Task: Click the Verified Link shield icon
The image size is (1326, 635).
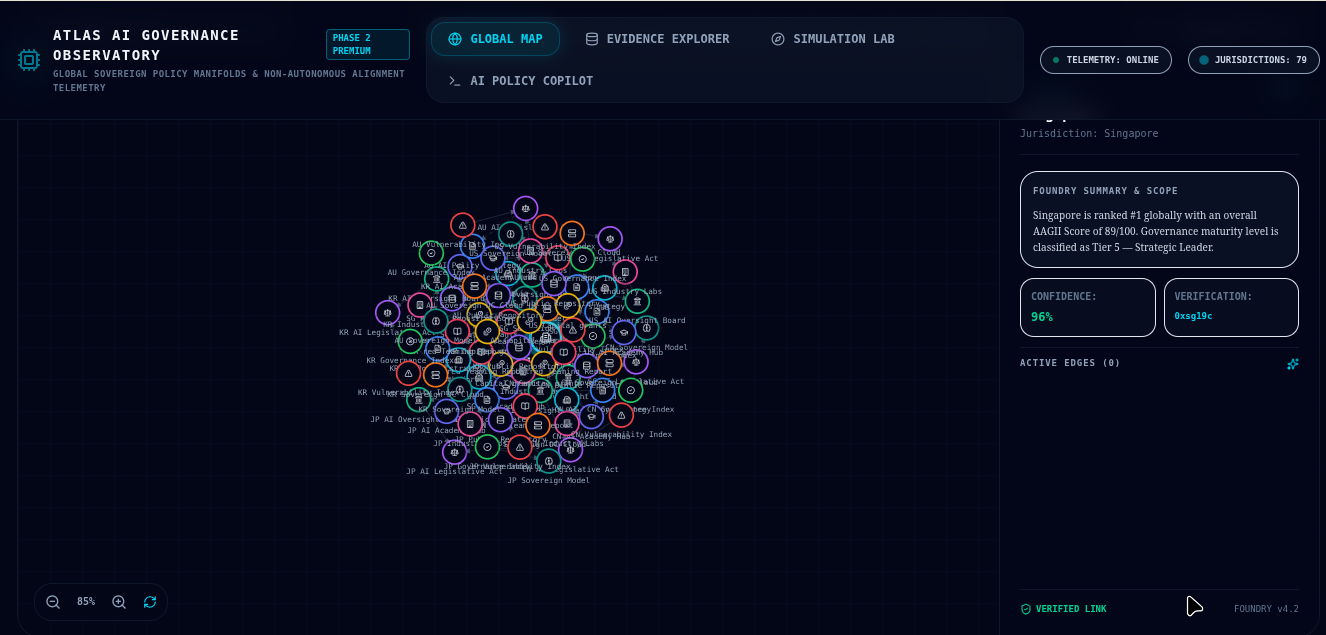Action: pyautogui.click(x=1025, y=609)
